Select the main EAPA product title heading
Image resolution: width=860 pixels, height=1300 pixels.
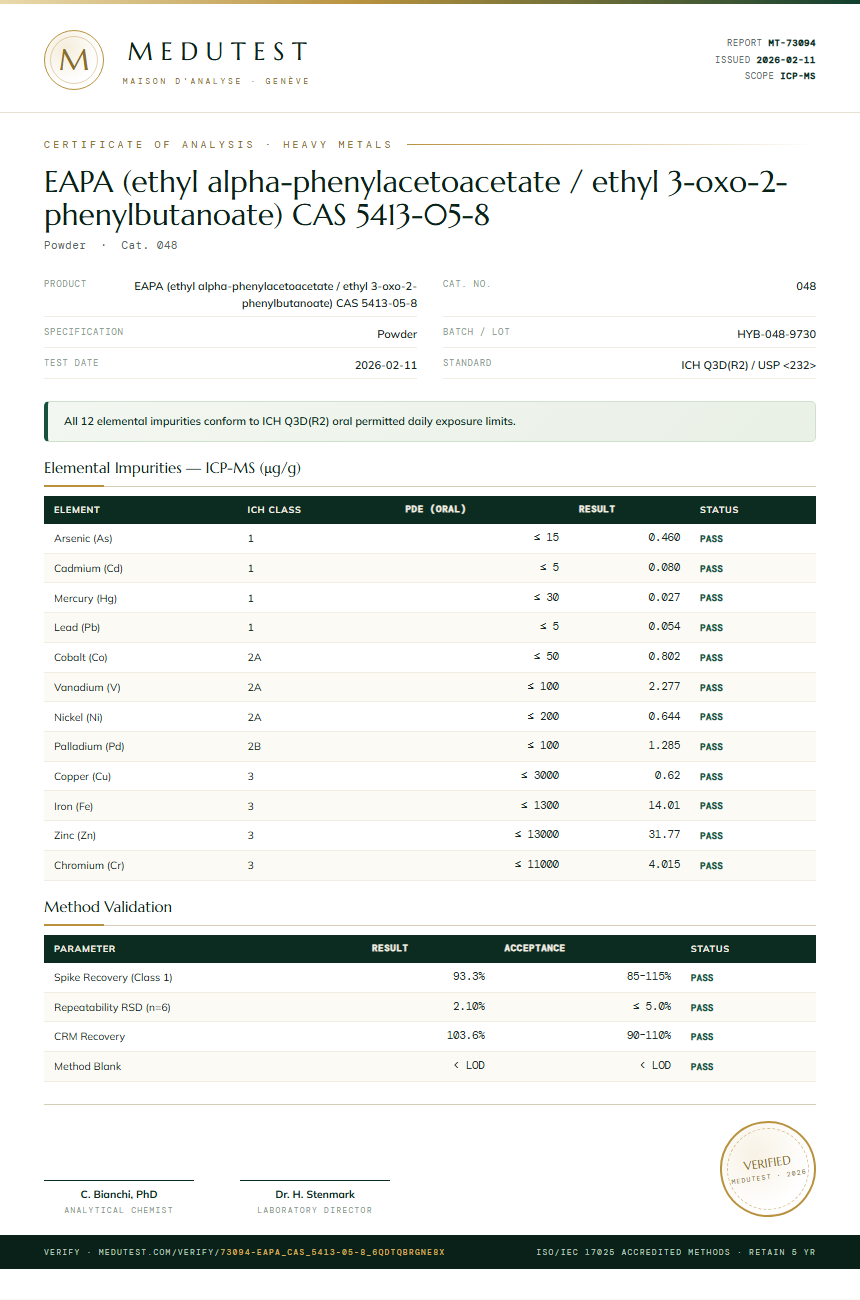[416, 198]
